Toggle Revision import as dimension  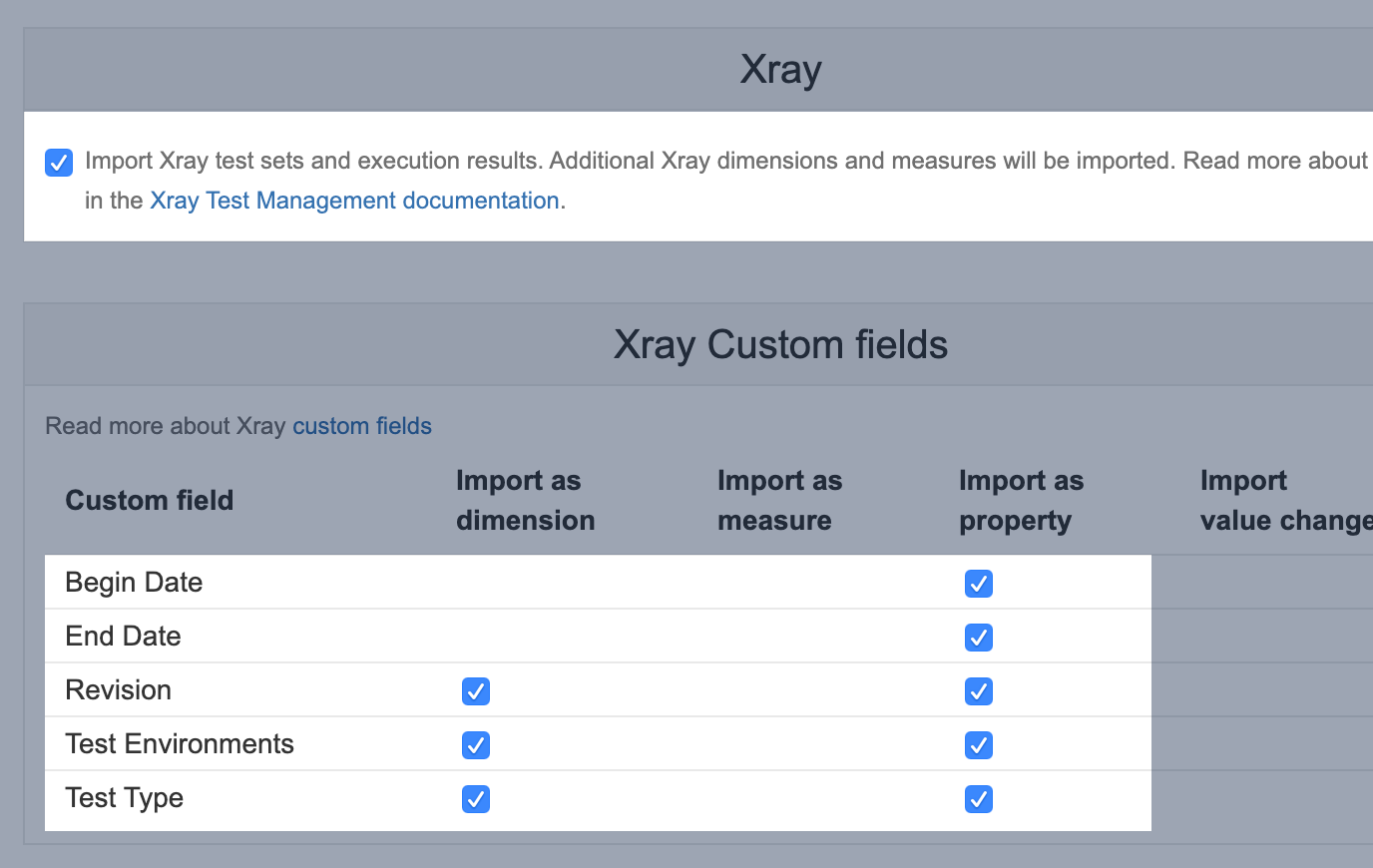pyautogui.click(x=476, y=691)
